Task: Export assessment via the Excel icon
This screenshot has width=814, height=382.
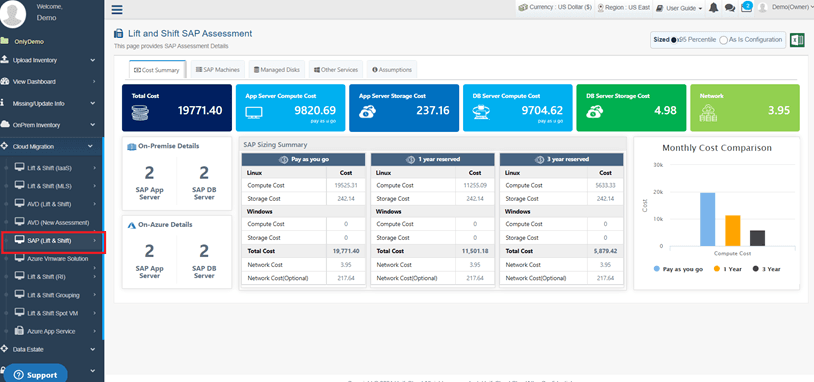Action: click(x=797, y=40)
